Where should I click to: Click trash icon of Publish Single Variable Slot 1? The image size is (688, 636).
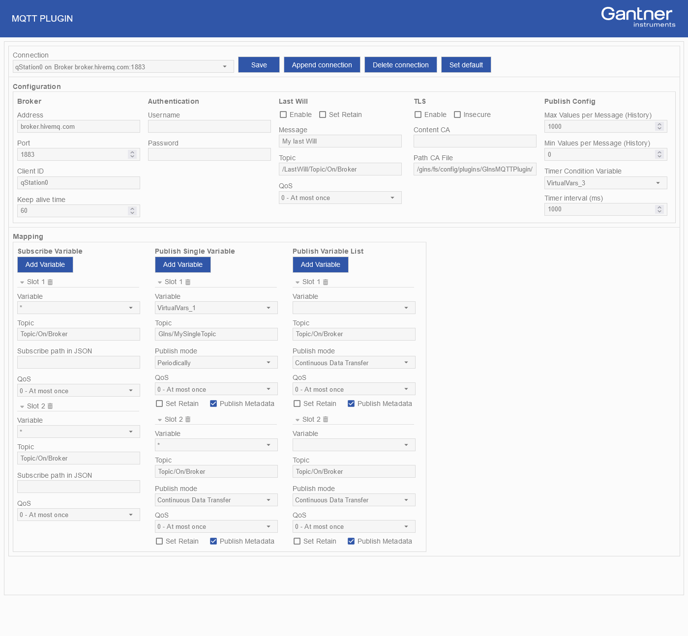coord(188,282)
